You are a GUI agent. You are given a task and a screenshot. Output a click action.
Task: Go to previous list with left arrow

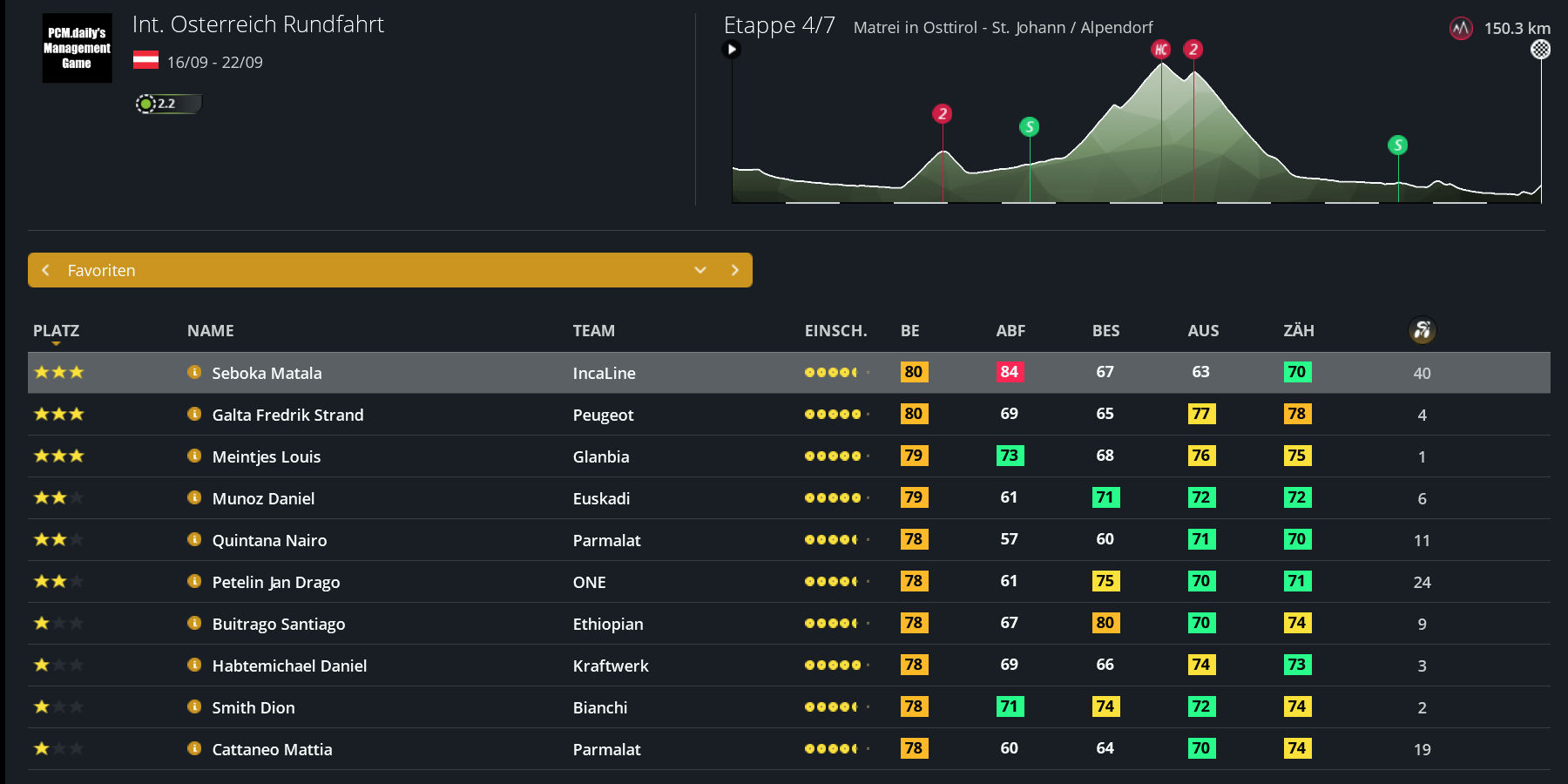pos(45,270)
